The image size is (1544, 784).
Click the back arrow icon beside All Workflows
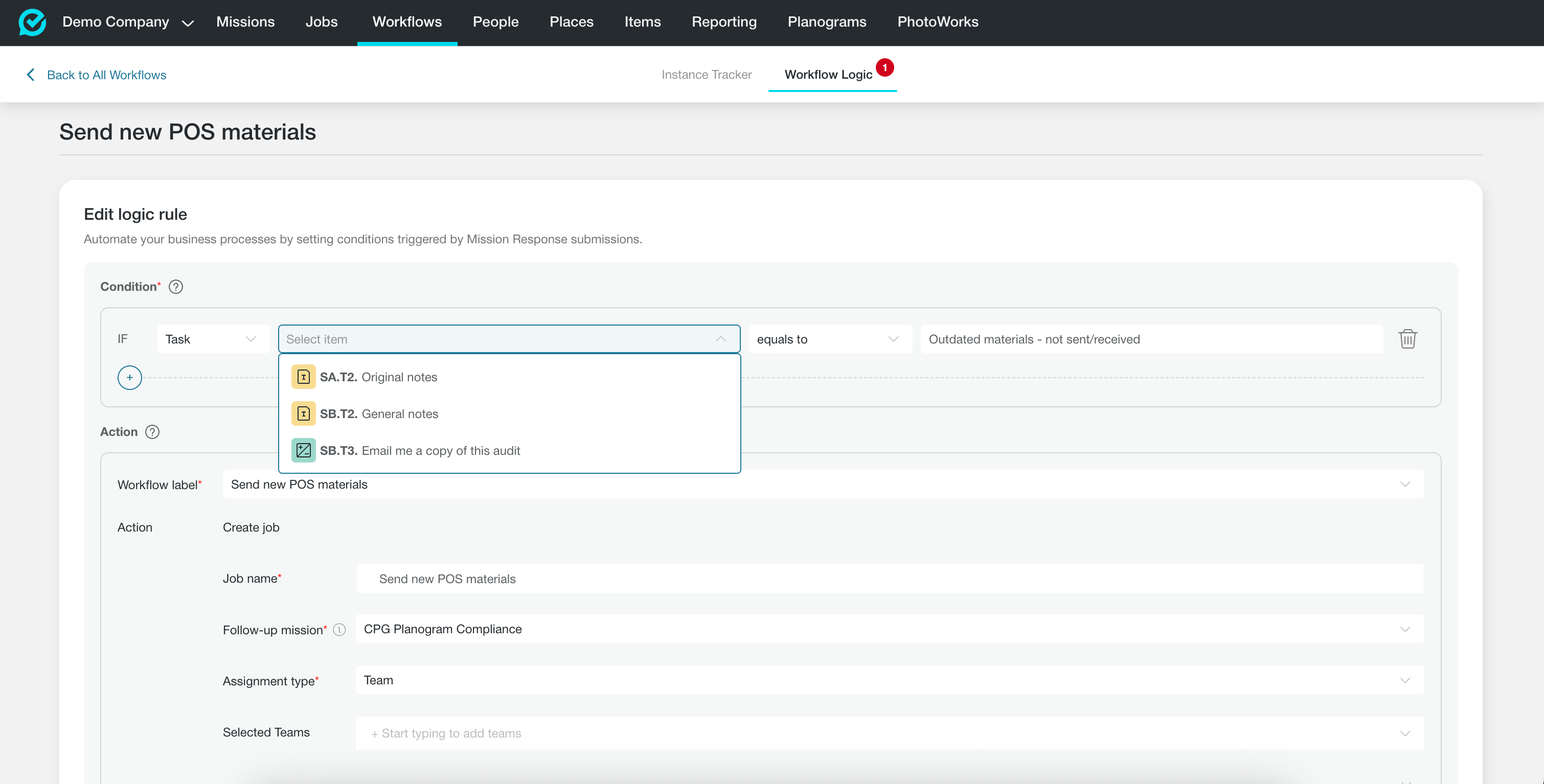pyautogui.click(x=31, y=74)
